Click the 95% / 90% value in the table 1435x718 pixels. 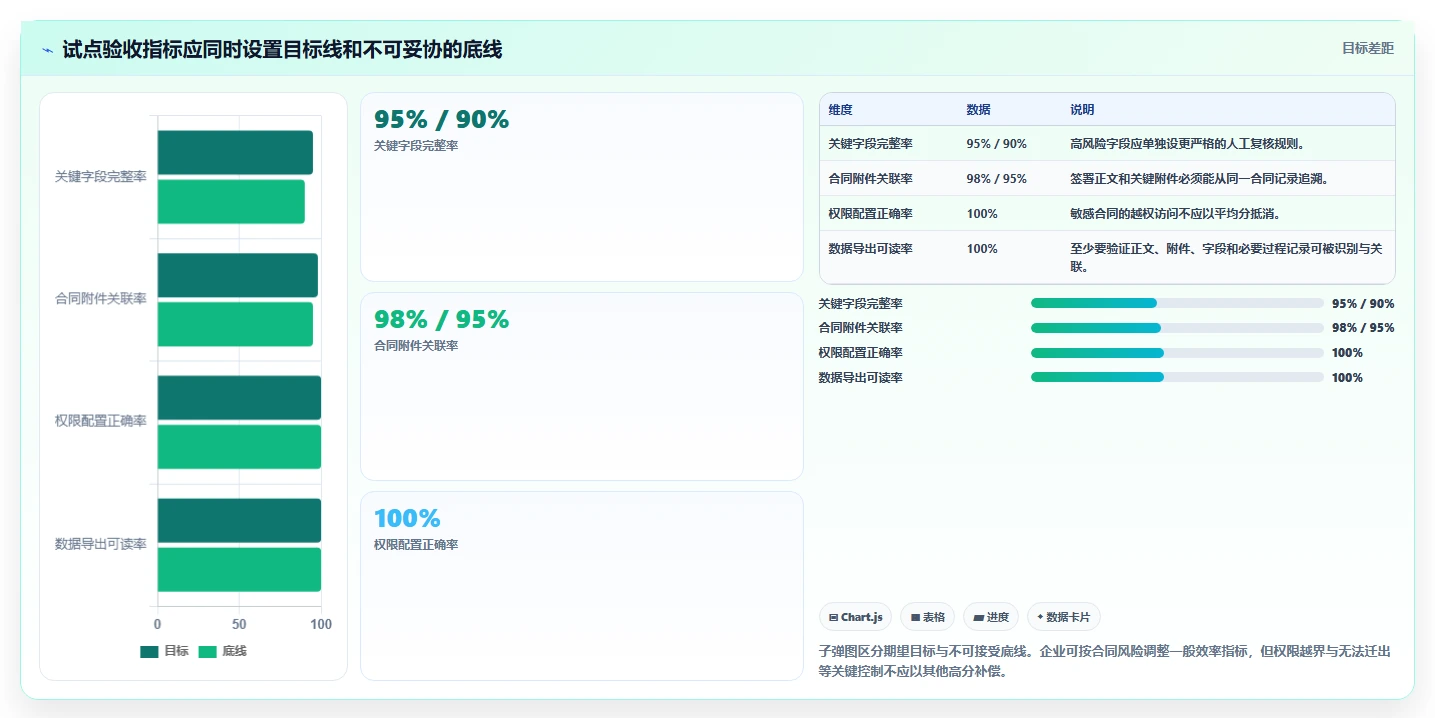[x=996, y=144]
